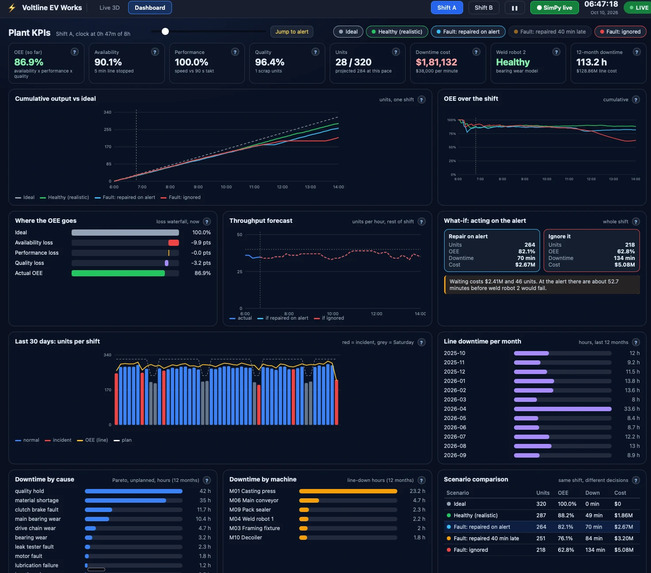Open help icon on 12-month downtime card
Viewport: 651px width, 573px height.
coord(636,52)
